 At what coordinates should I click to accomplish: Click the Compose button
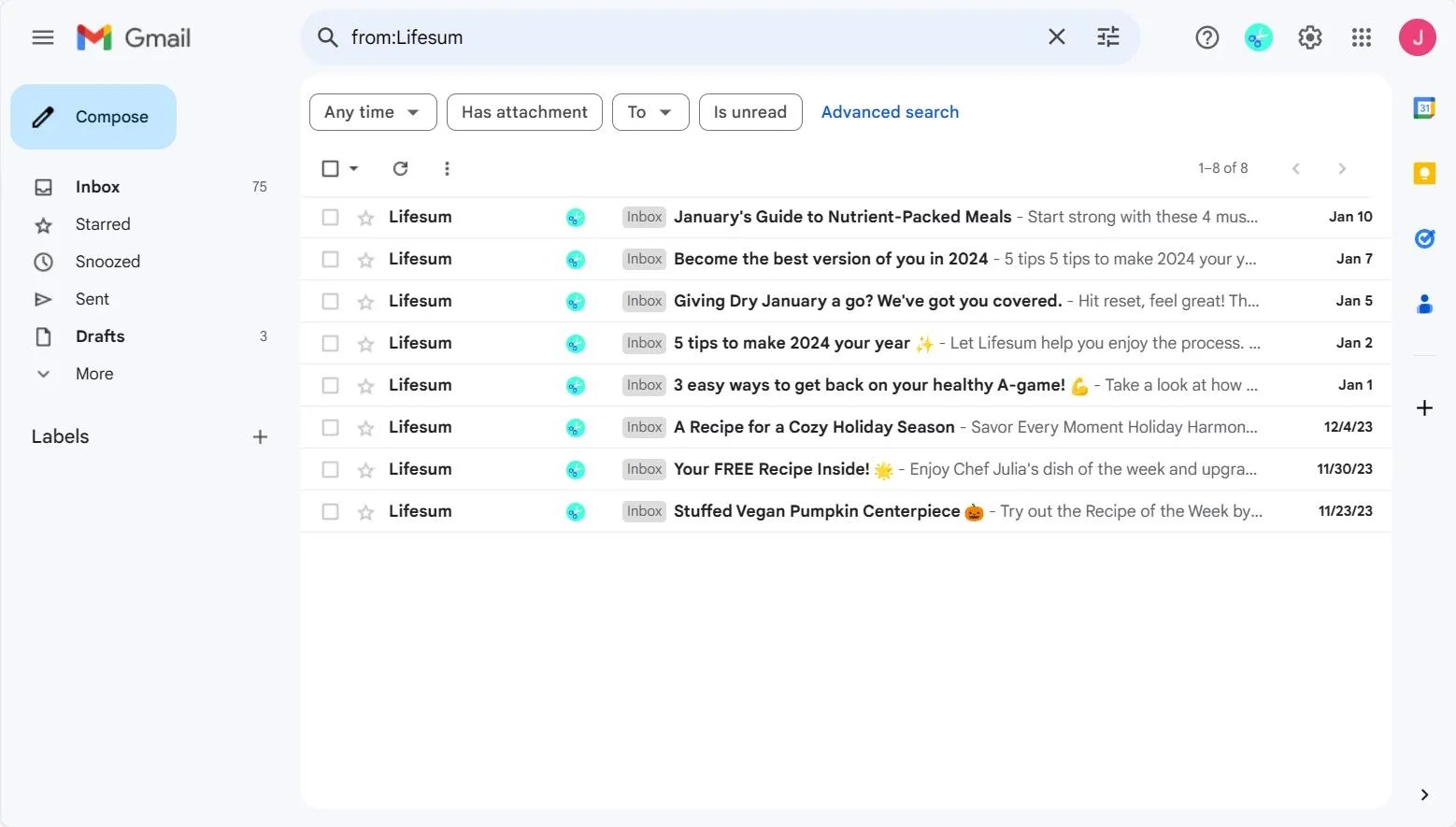pos(93,116)
